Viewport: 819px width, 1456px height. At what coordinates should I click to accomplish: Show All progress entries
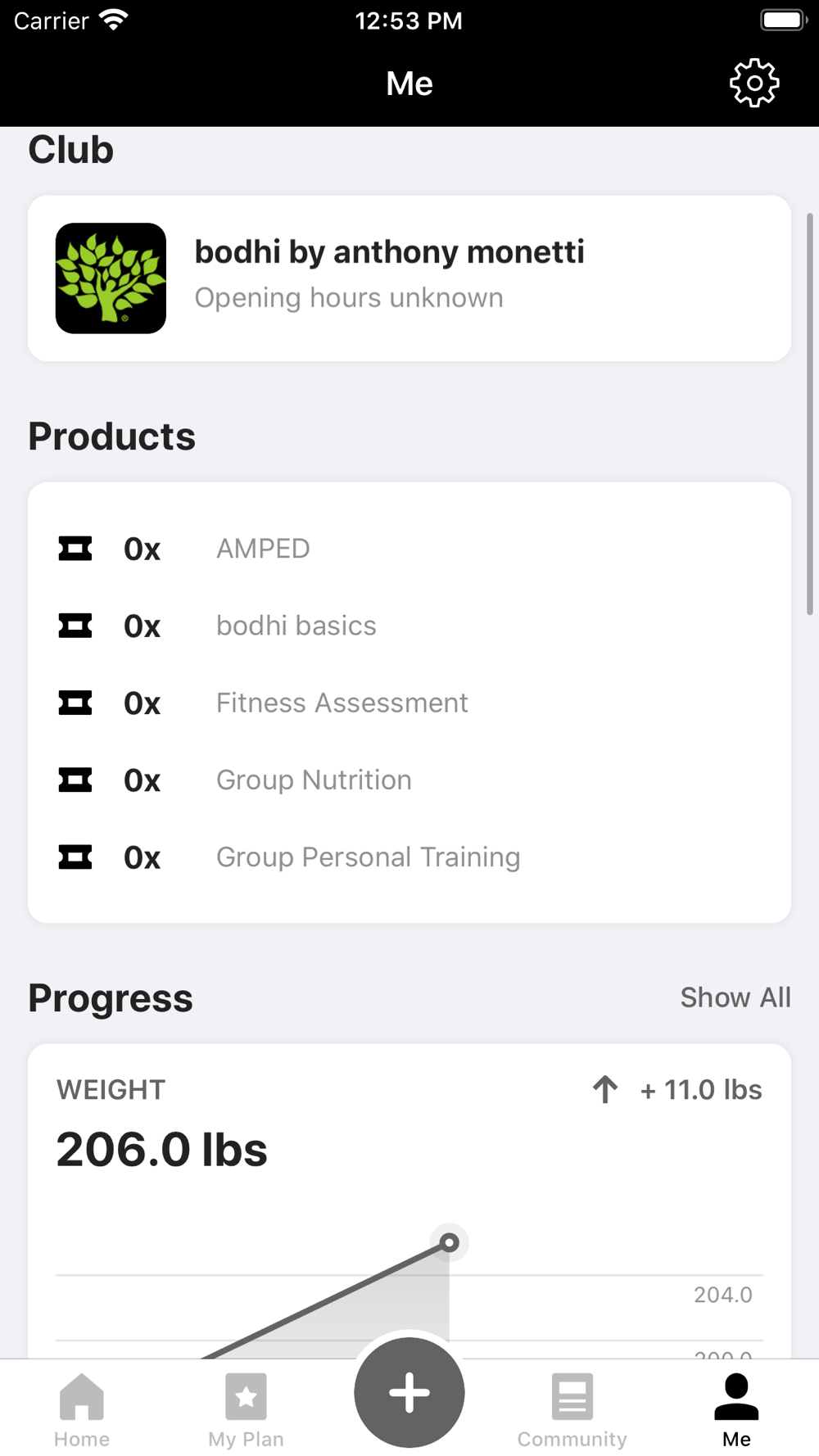click(x=735, y=997)
